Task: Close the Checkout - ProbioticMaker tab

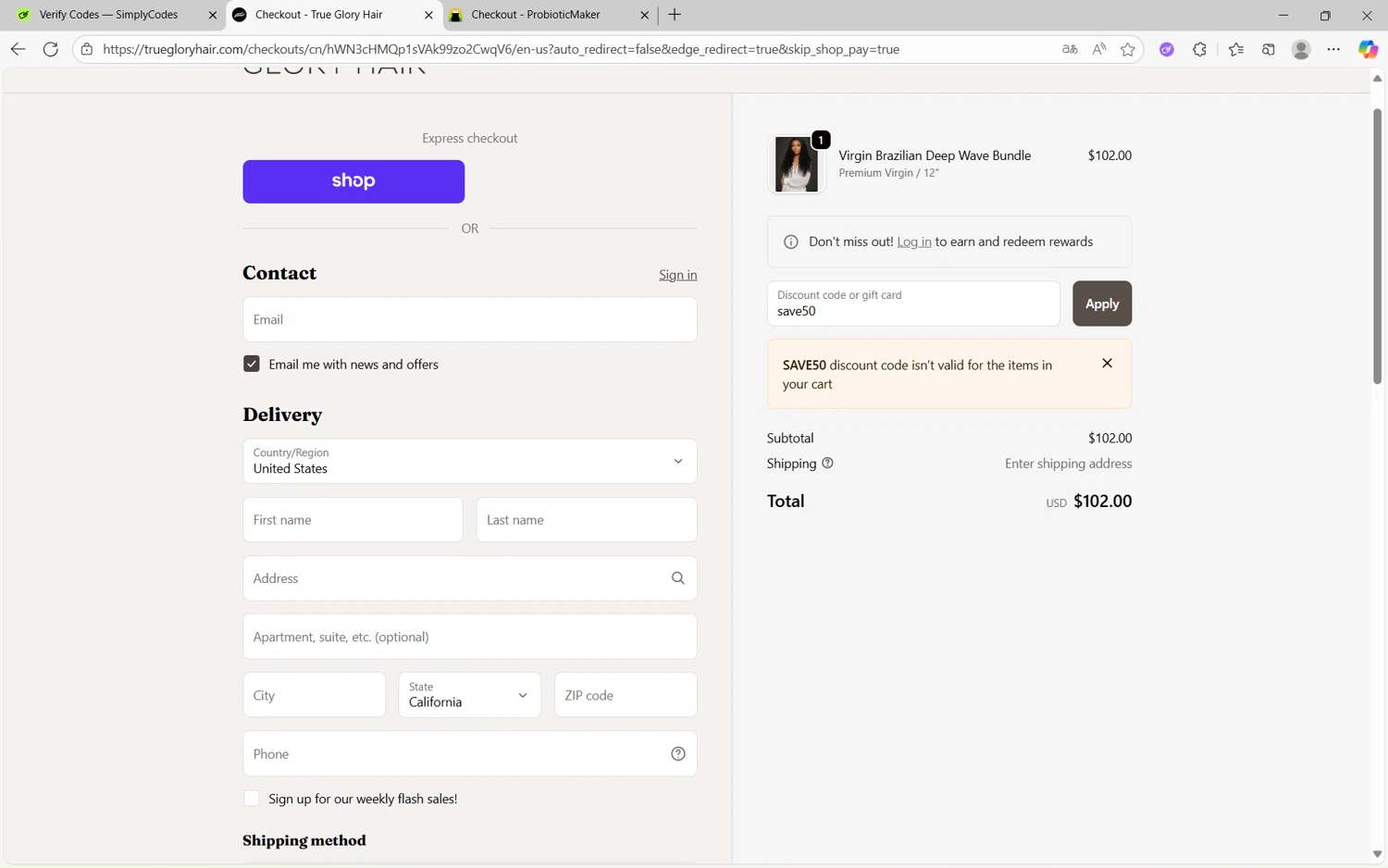Action: [x=645, y=15]
